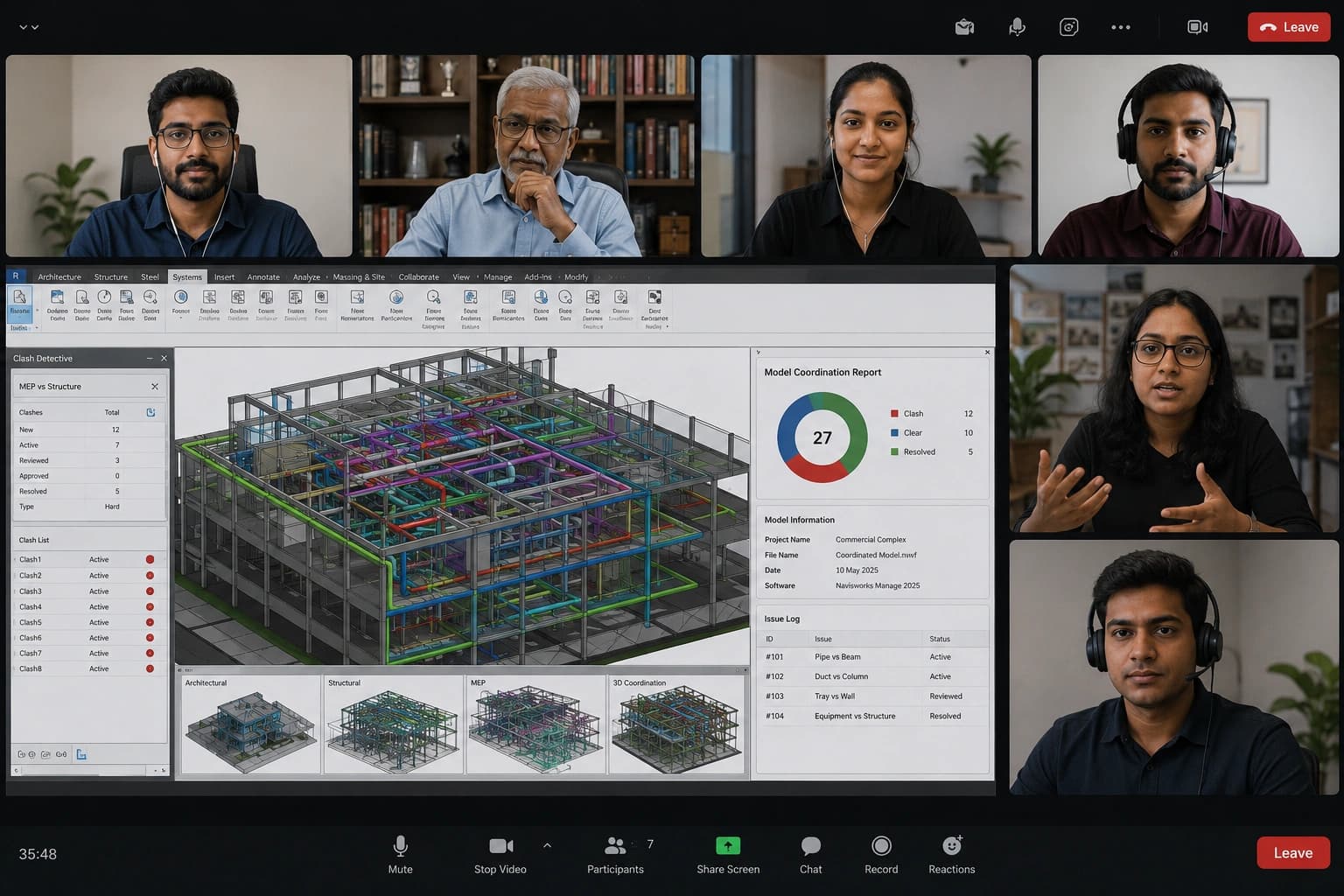Screen dimensions: 1344x896
Task: Click the red status dot for Clash1
Action: click(x=150, y=559)
